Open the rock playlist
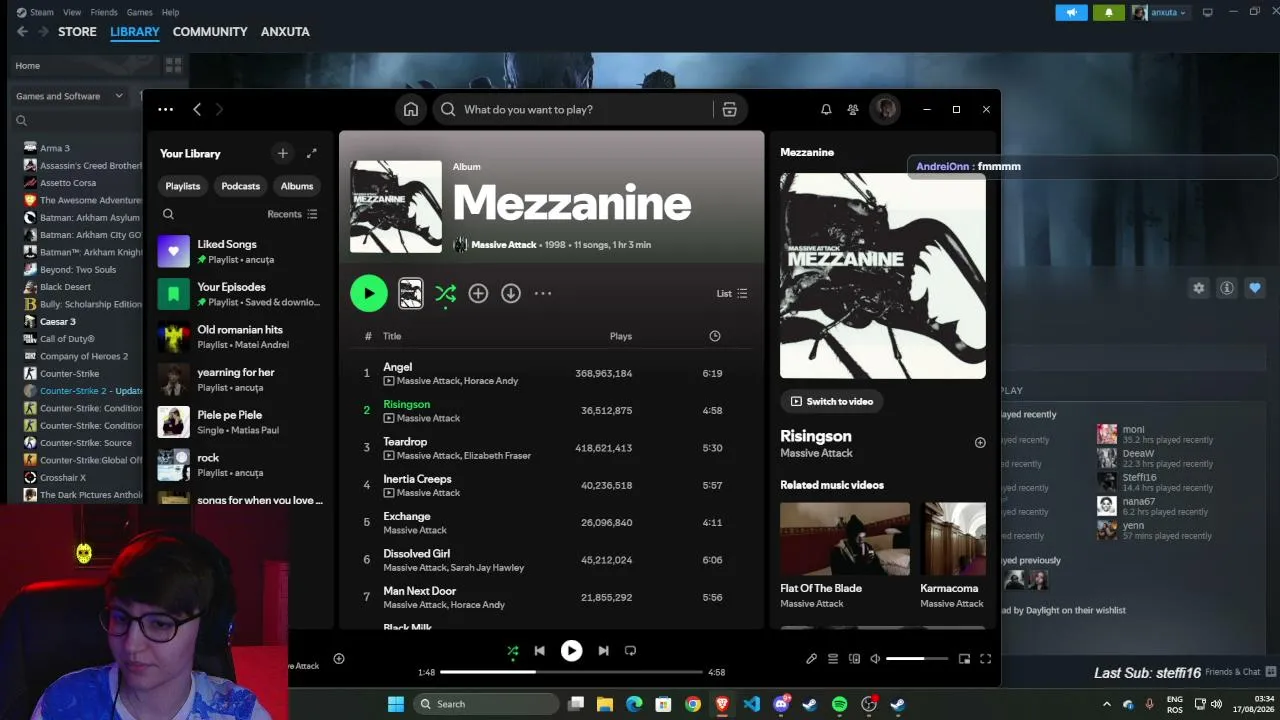The width and height of the screenshot is (1280, 720). point(240,465)
